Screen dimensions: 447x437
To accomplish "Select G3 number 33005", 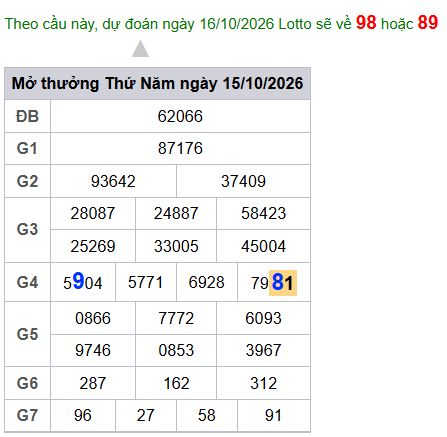I will (x=176, y=246).
